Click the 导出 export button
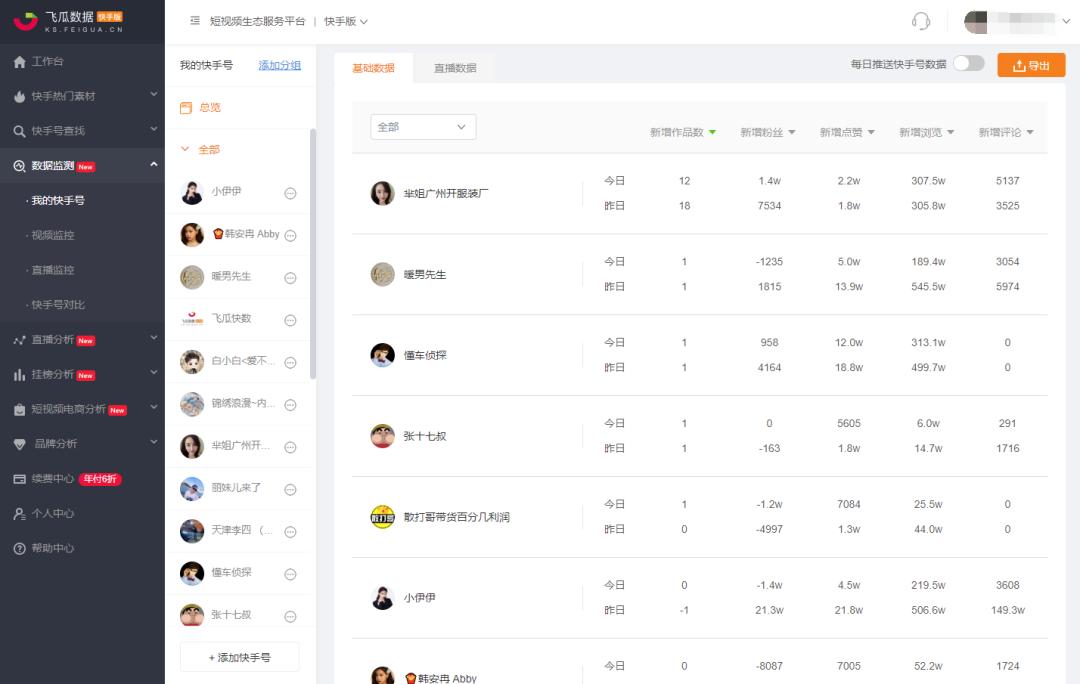 [1031, 64]
